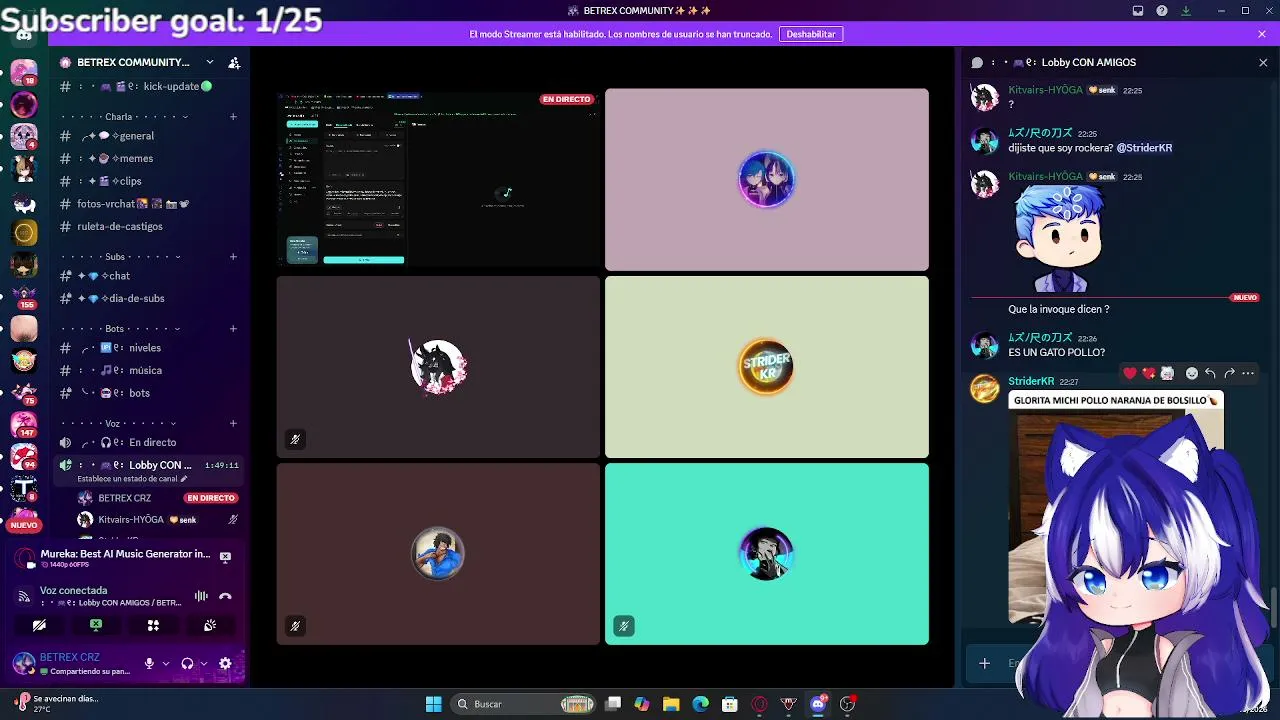
Task: Open the fotos-vrchat channel
Action: click(x=150, y=204)
